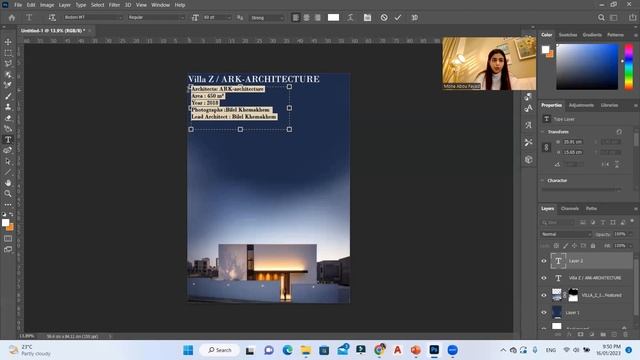Open the anti-aliasing Strong dropdown
The height and width of the screenshot is (360, 640).
tap(267, 18)
